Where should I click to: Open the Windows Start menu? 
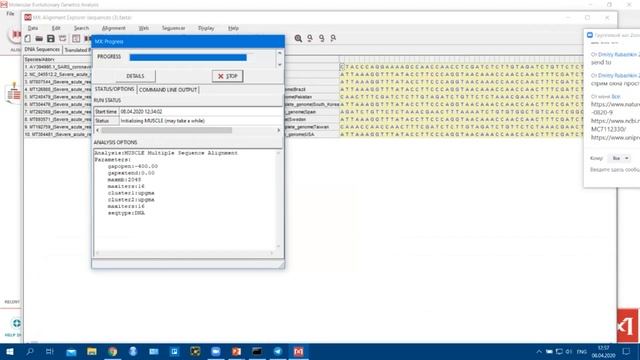[9, 351]
